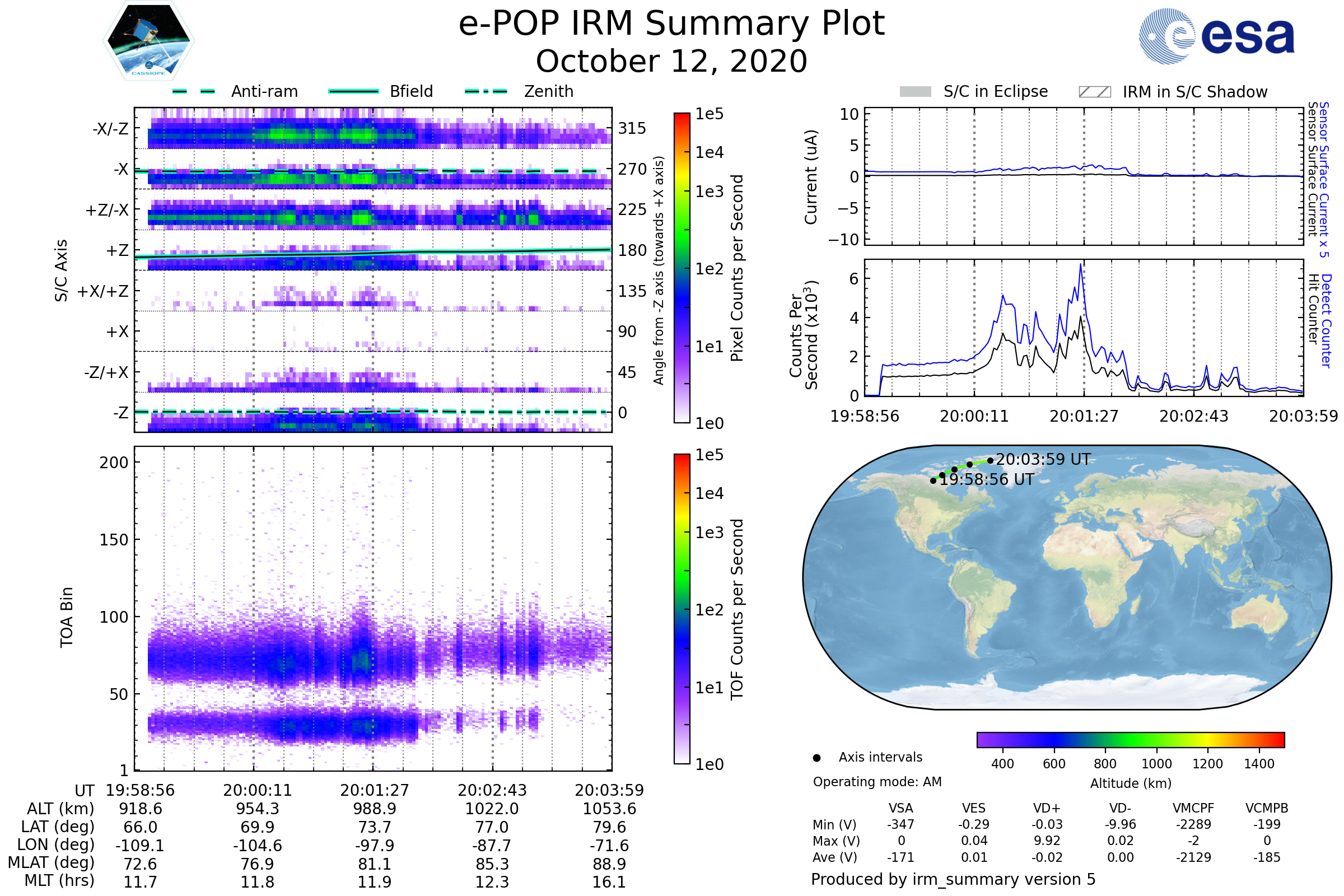The height and width of the screenshot is (896, 1344).
Task: Click the Produced by irm_summary version 5 text
Action: (x=953, y=879)
